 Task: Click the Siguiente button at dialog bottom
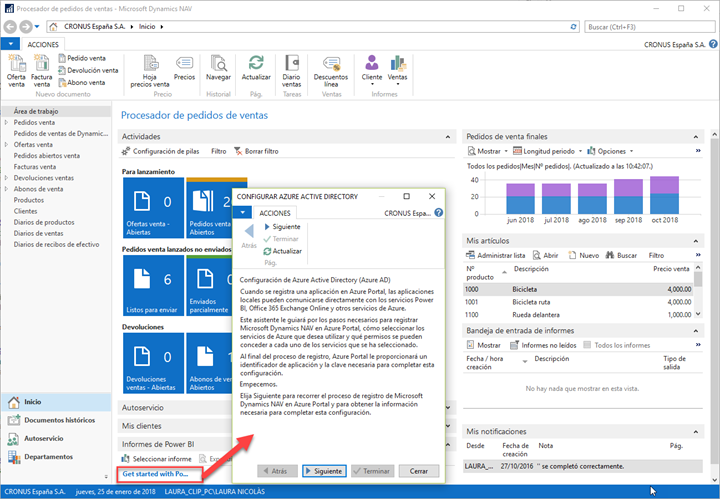(x=324, y=471)
